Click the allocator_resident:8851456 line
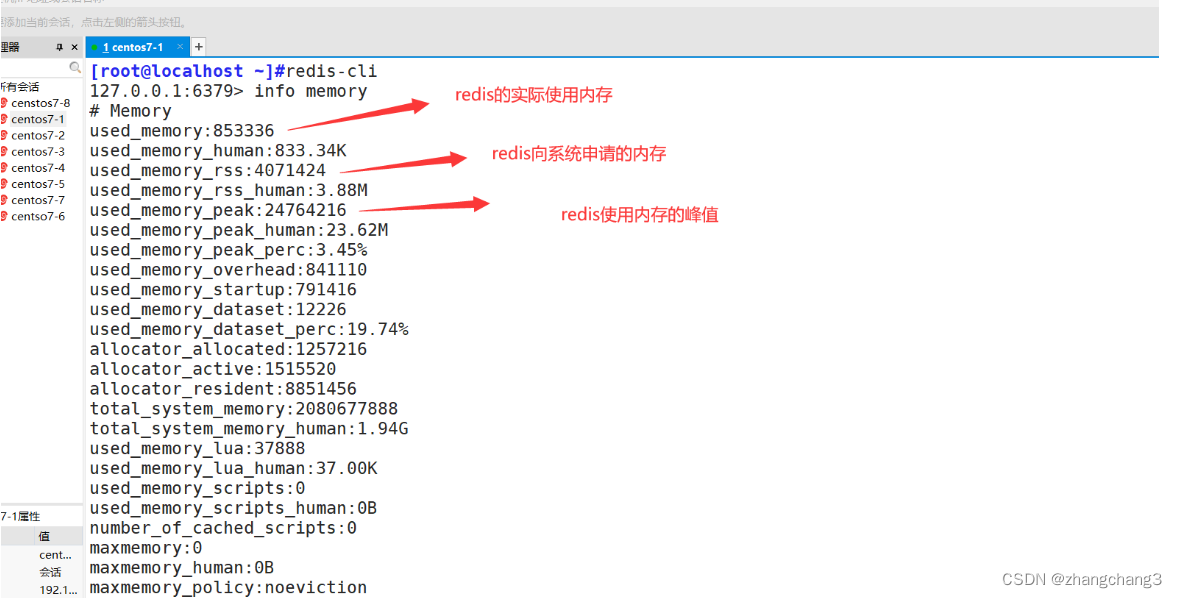This screenshot has width=1177, height=598. click(223, 389)
